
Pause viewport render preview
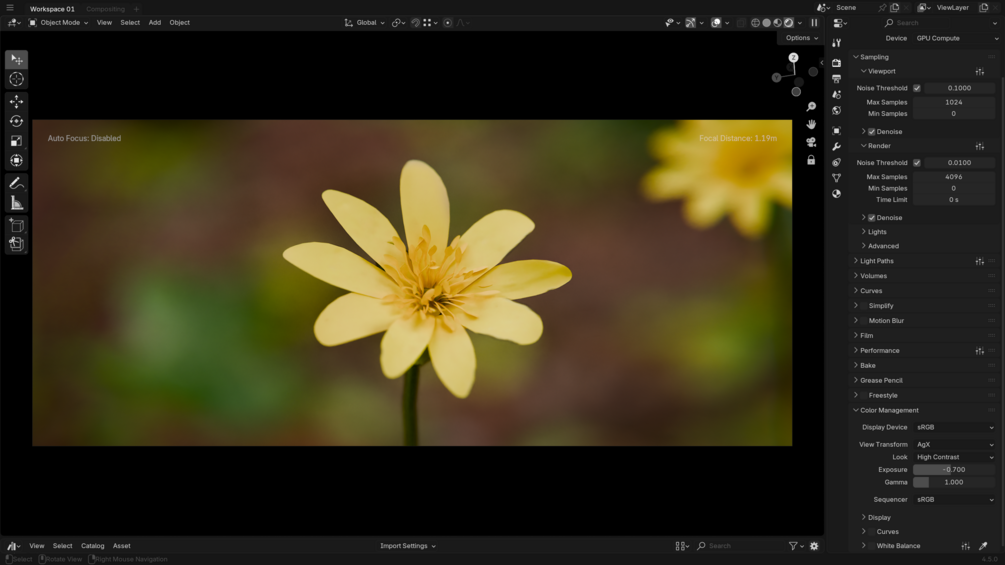[814, 22]
